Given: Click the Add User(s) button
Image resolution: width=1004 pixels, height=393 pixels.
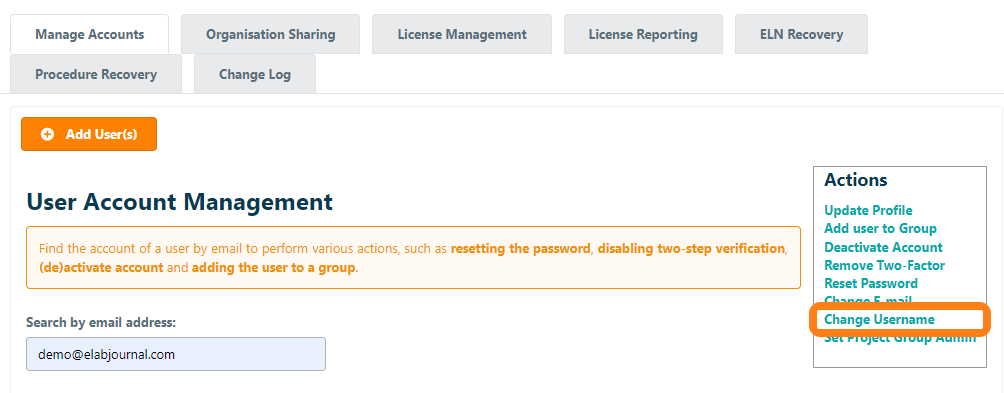Looking at the screenshot, I should pos(89,134).
